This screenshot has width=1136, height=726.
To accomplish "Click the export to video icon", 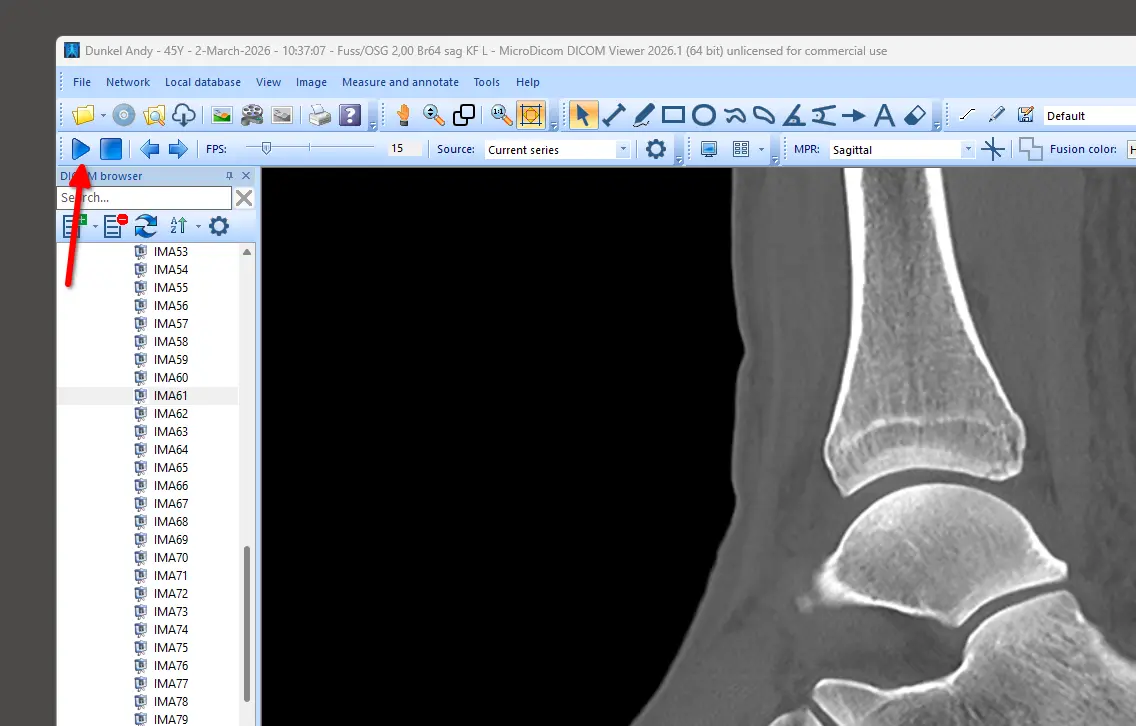I will [251, 115].
